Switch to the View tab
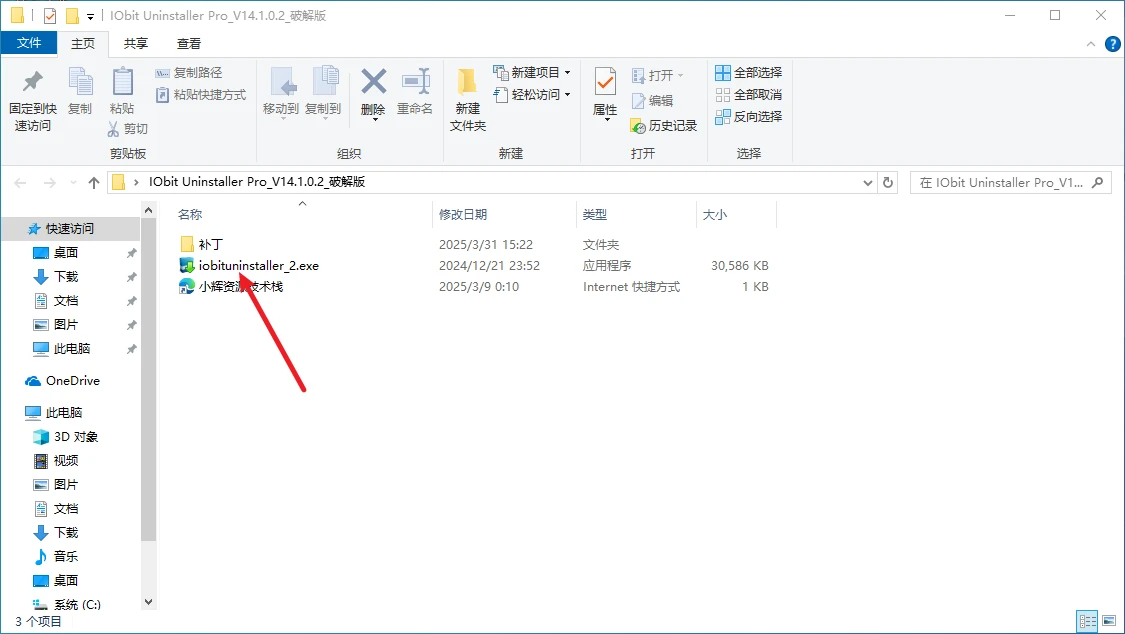The width and height of the screenshot is (1125, 634). [x=189, y=44]
